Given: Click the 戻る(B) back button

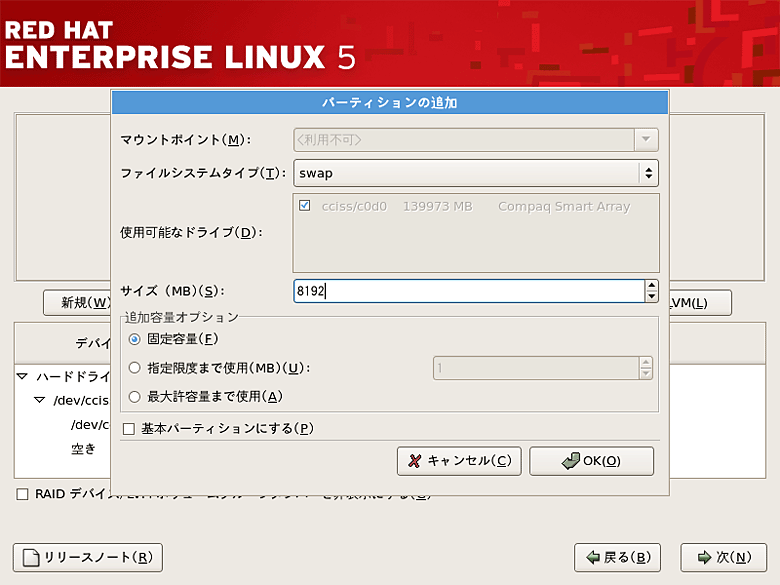Looking at the screenshot, I should coord(617,558).
